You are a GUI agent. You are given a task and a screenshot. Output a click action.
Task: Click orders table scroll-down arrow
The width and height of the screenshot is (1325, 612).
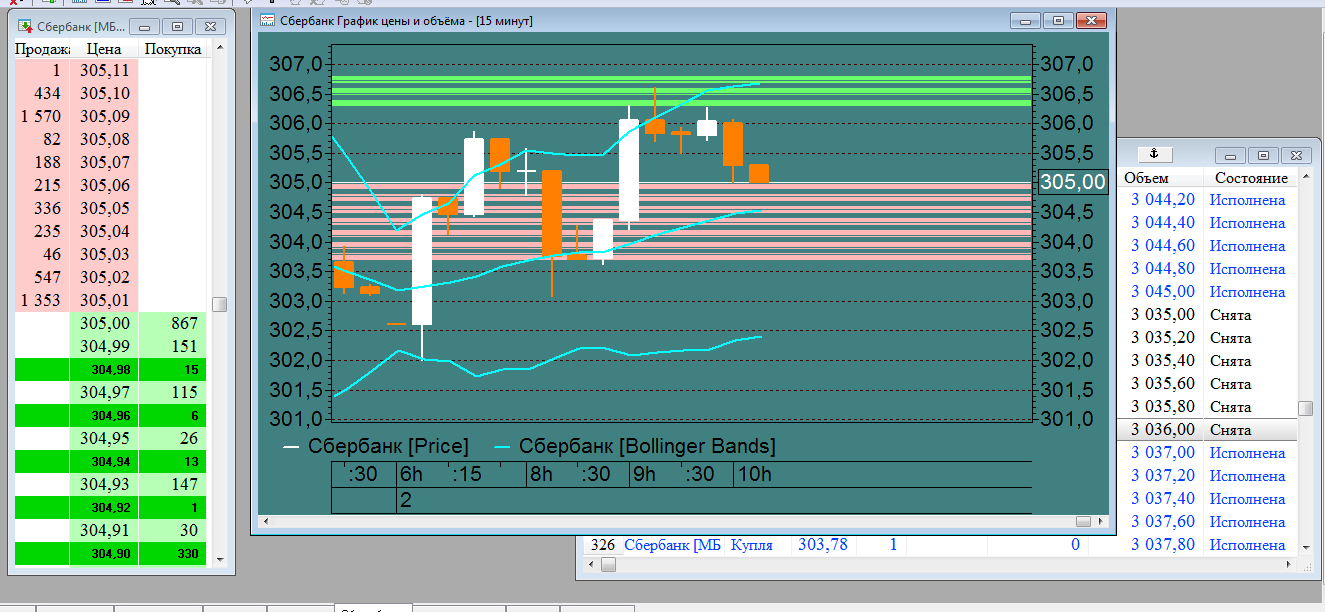1305,547
